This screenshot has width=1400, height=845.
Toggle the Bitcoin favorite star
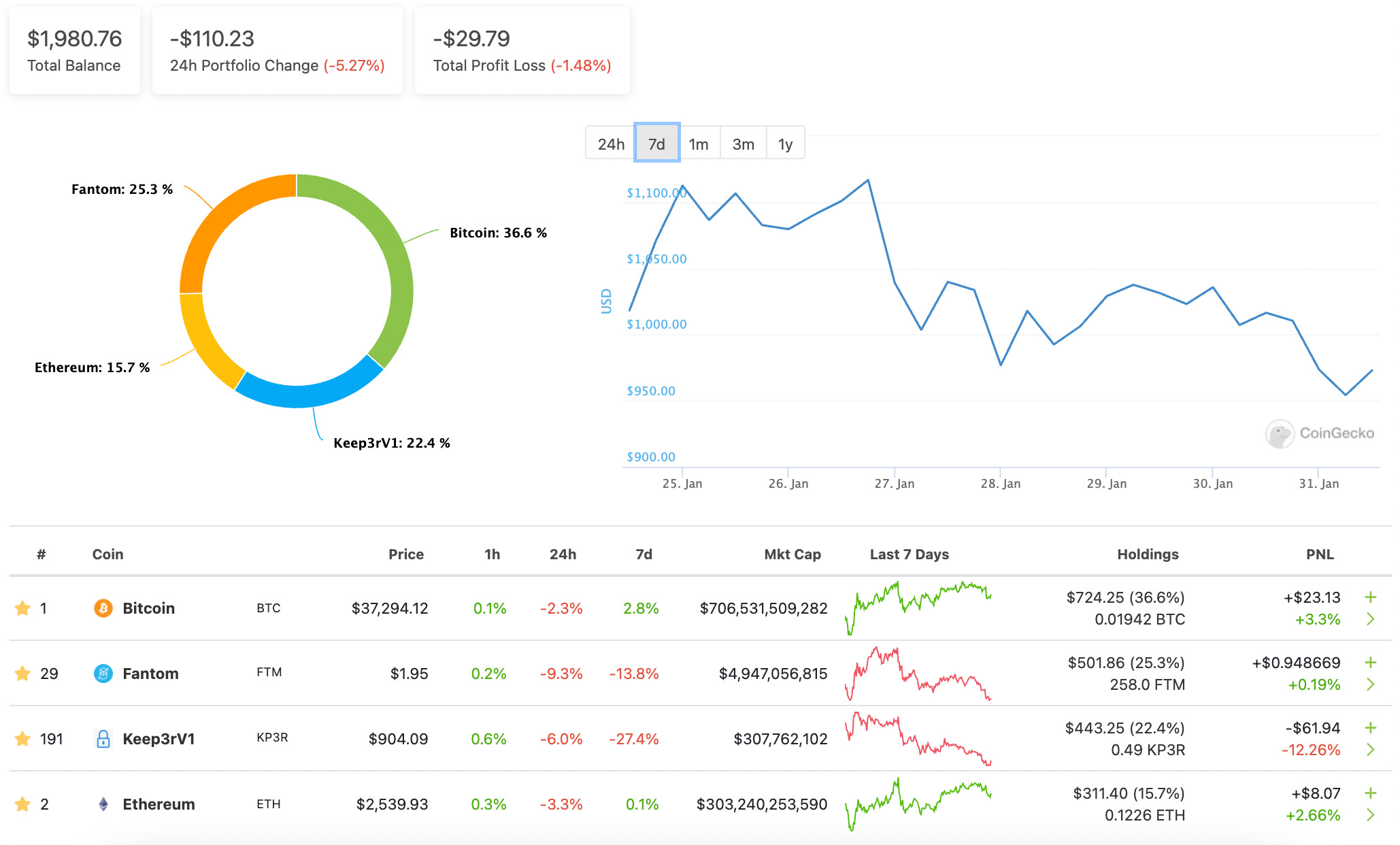22,608
